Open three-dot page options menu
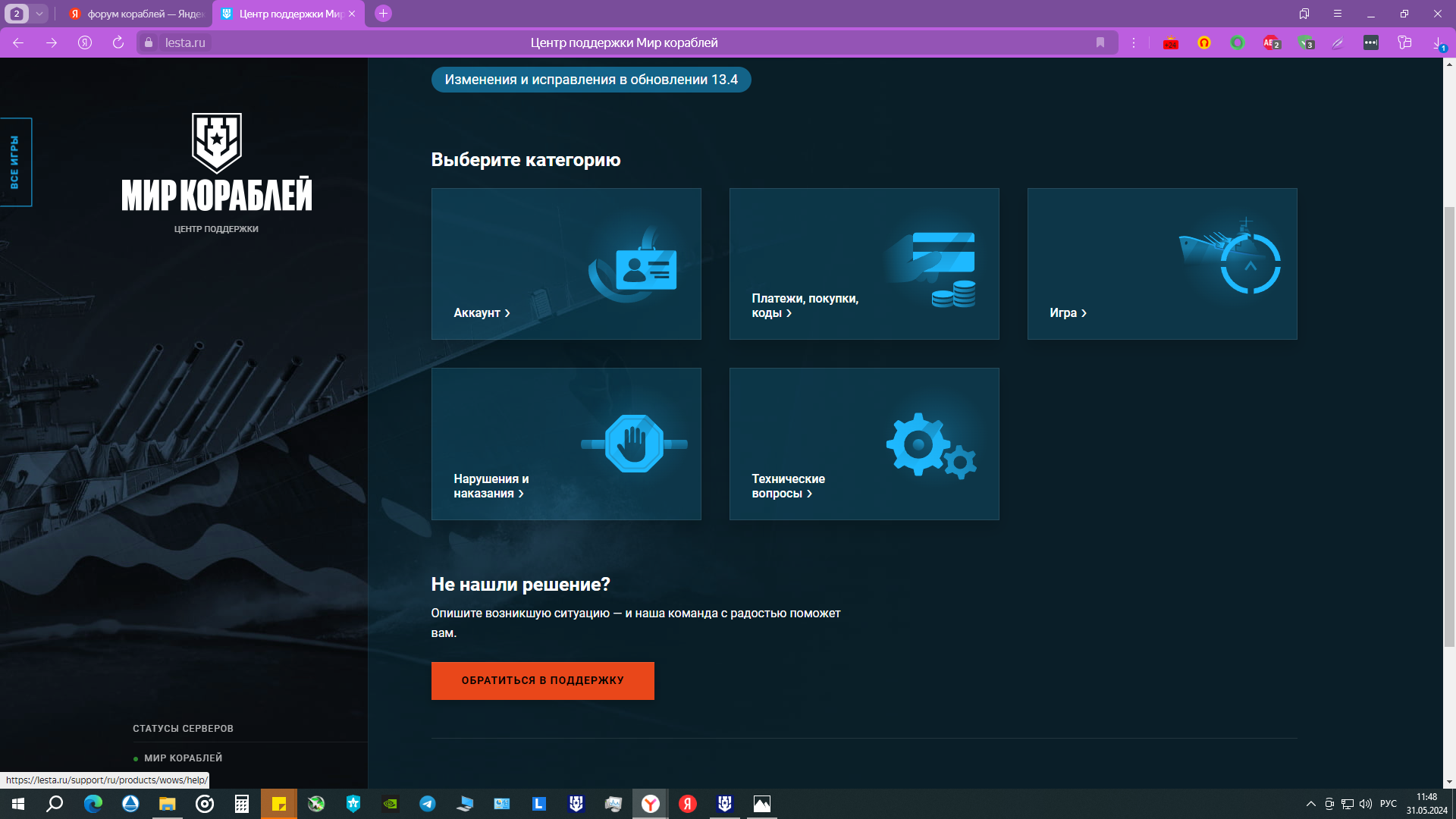 coord(1134,42)
